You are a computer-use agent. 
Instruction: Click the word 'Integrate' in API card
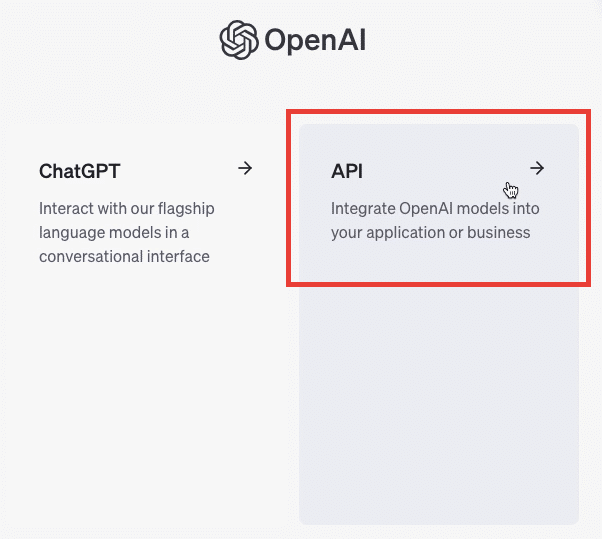[x=363, y=210]
